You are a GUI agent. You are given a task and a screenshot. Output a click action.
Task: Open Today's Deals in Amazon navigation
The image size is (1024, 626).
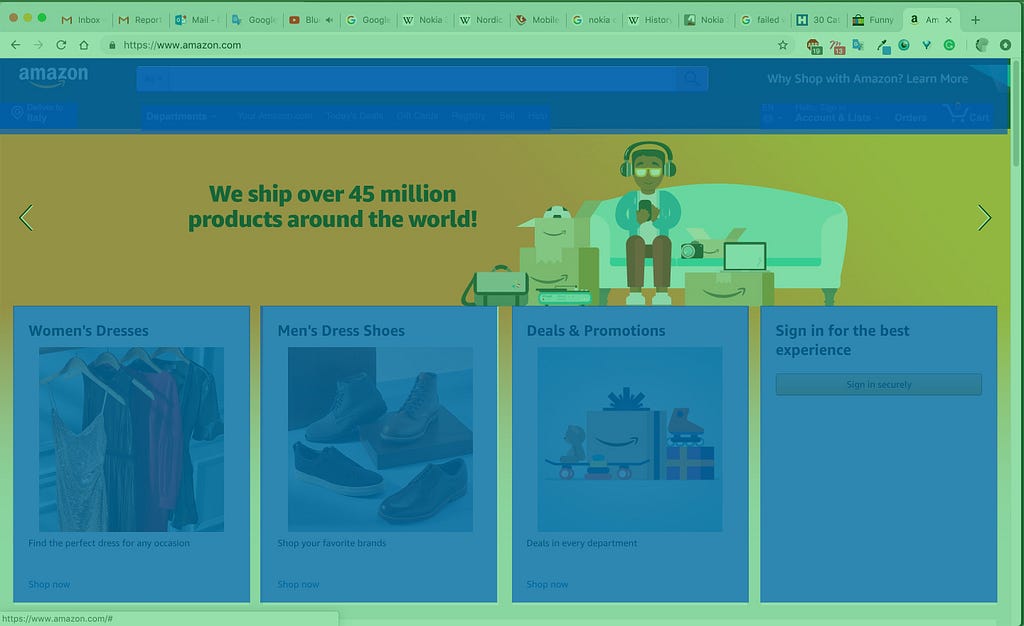pyautogui.click(x=355, y=116)
